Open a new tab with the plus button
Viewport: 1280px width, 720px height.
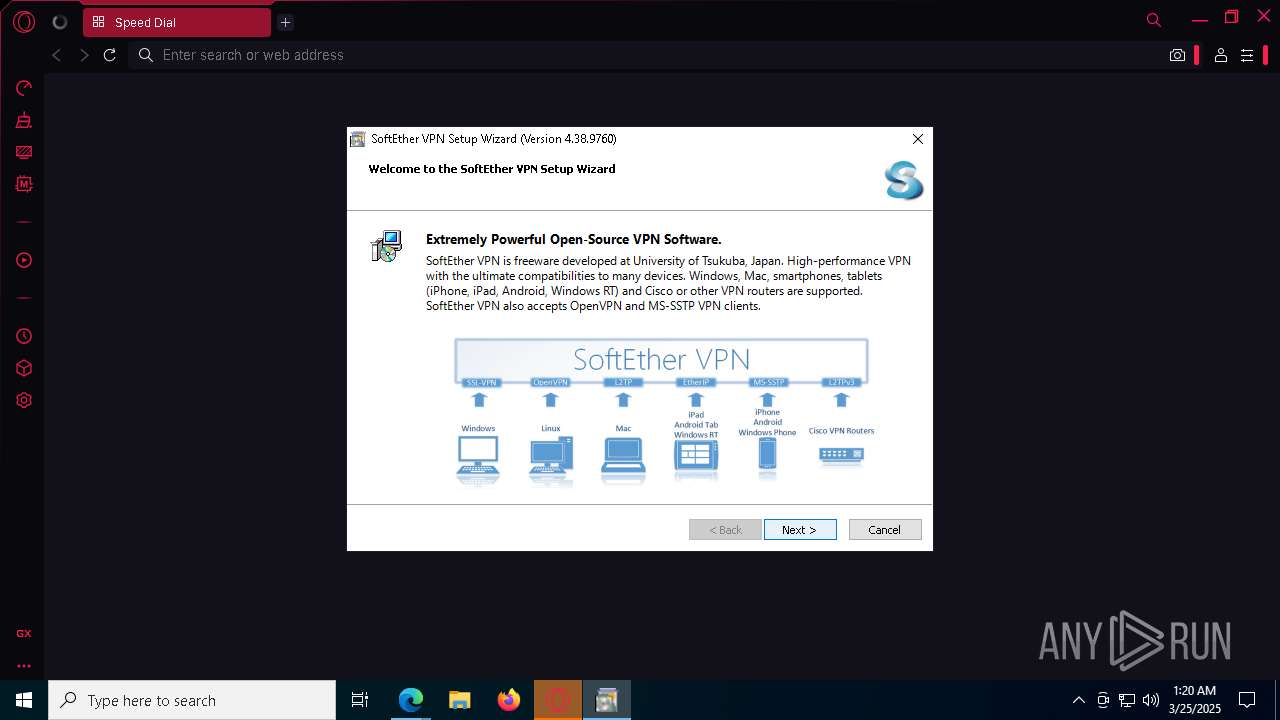(x=285, y=22)
